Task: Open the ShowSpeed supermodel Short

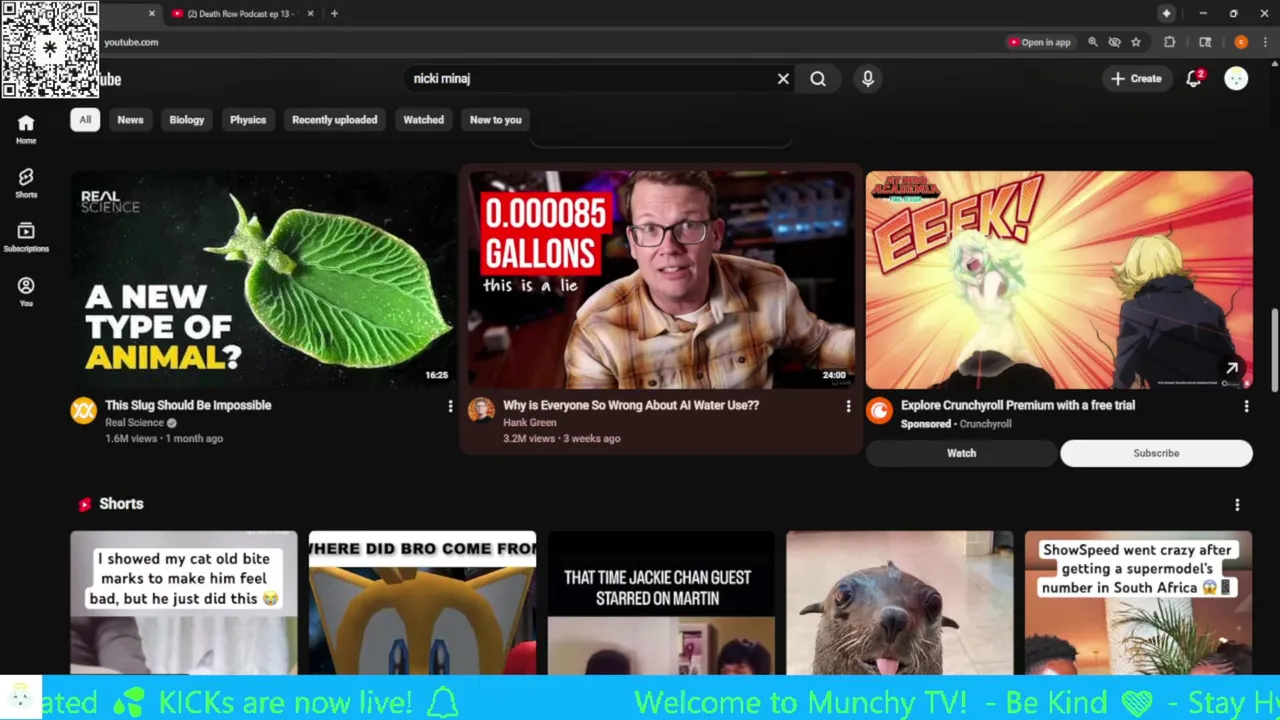Action: click(x=1138, y=603)
